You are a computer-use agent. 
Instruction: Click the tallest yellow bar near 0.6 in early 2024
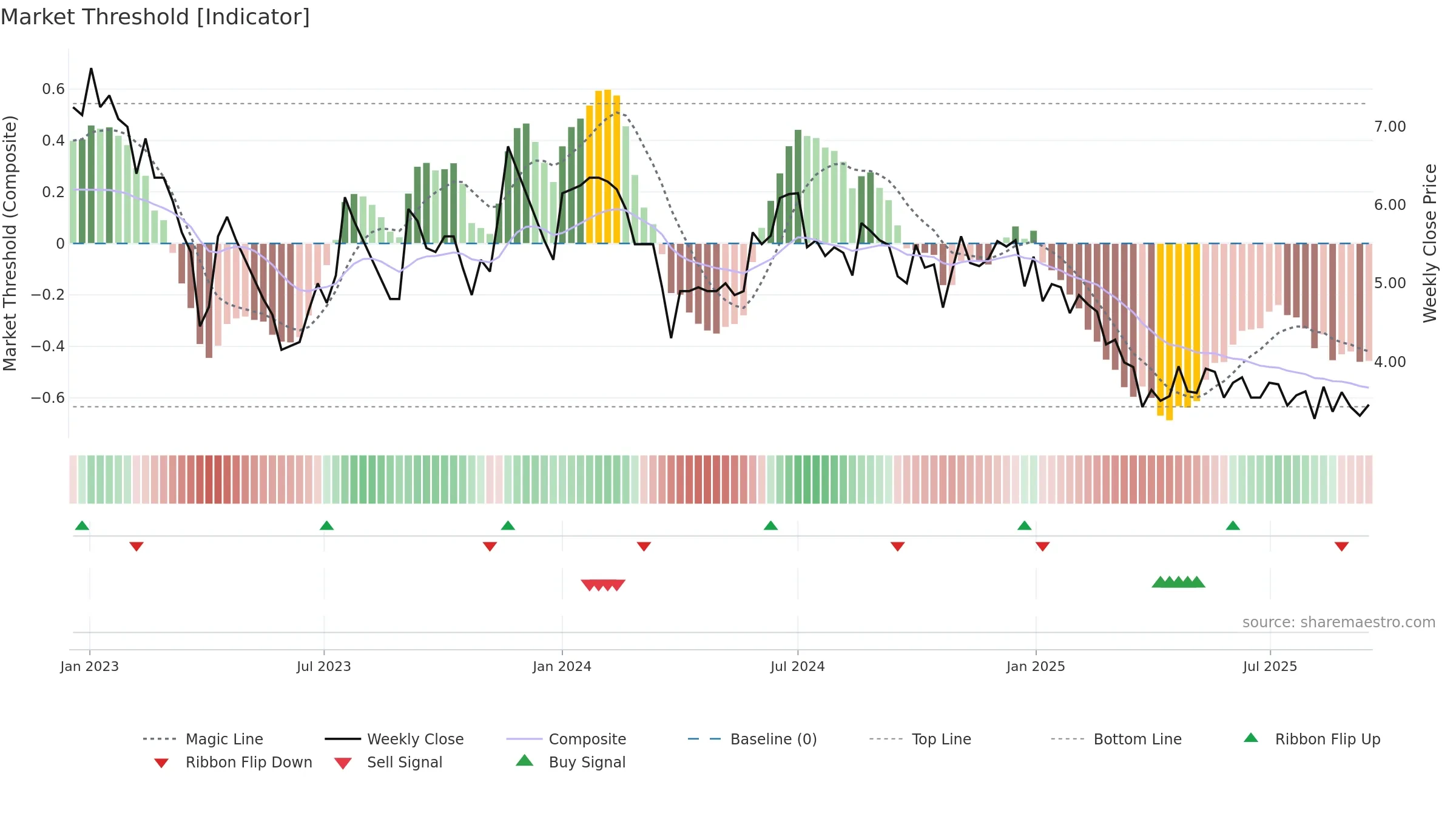pyautogui.click(x=607, y=166)
